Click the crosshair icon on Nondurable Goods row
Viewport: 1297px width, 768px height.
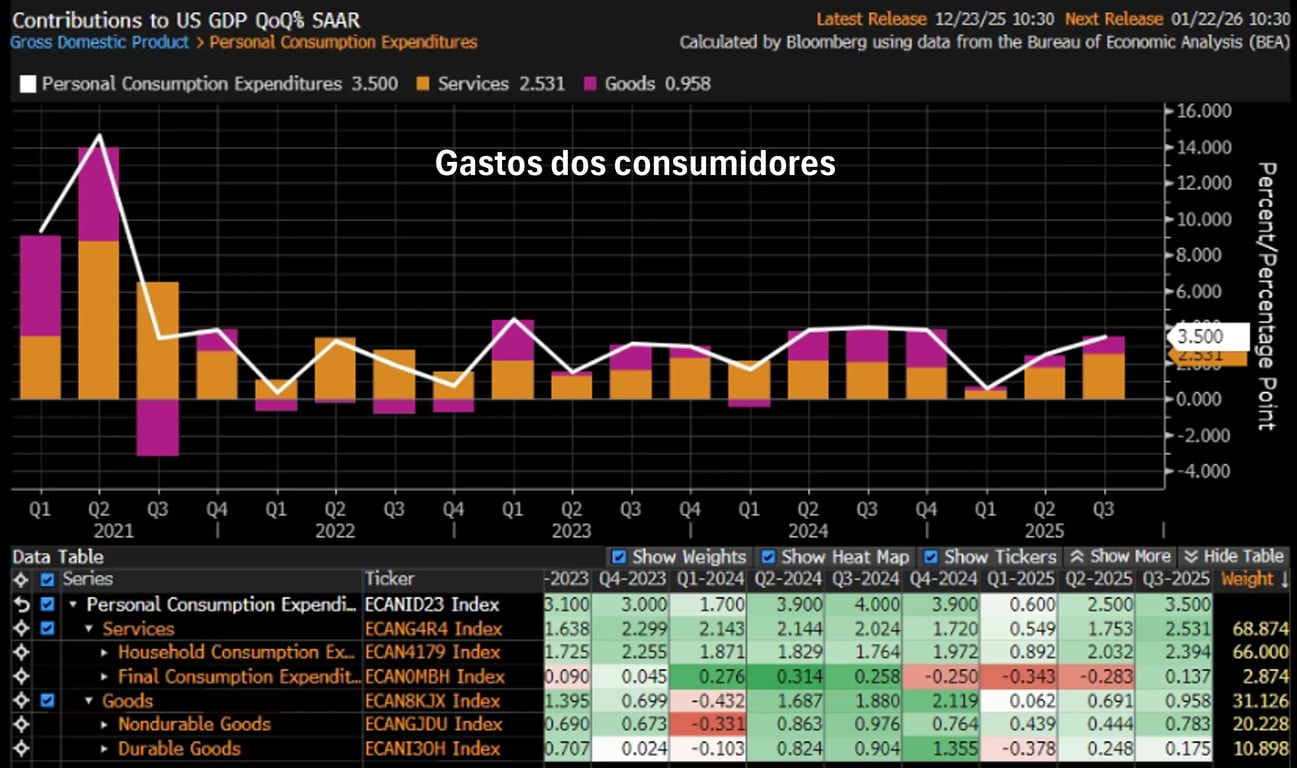click(x=19, y=724)
